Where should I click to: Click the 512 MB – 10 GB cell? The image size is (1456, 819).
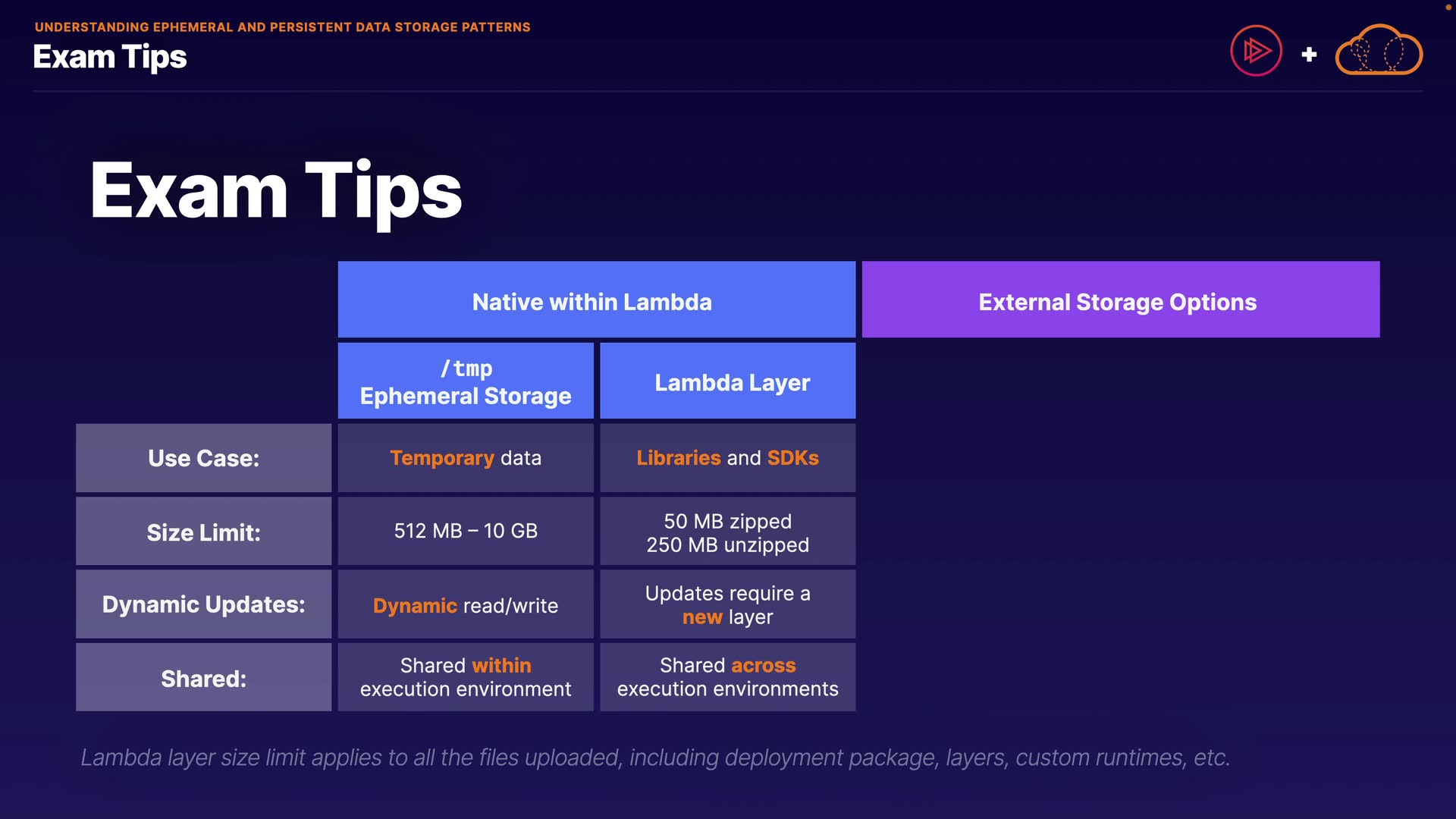point(466,531)
